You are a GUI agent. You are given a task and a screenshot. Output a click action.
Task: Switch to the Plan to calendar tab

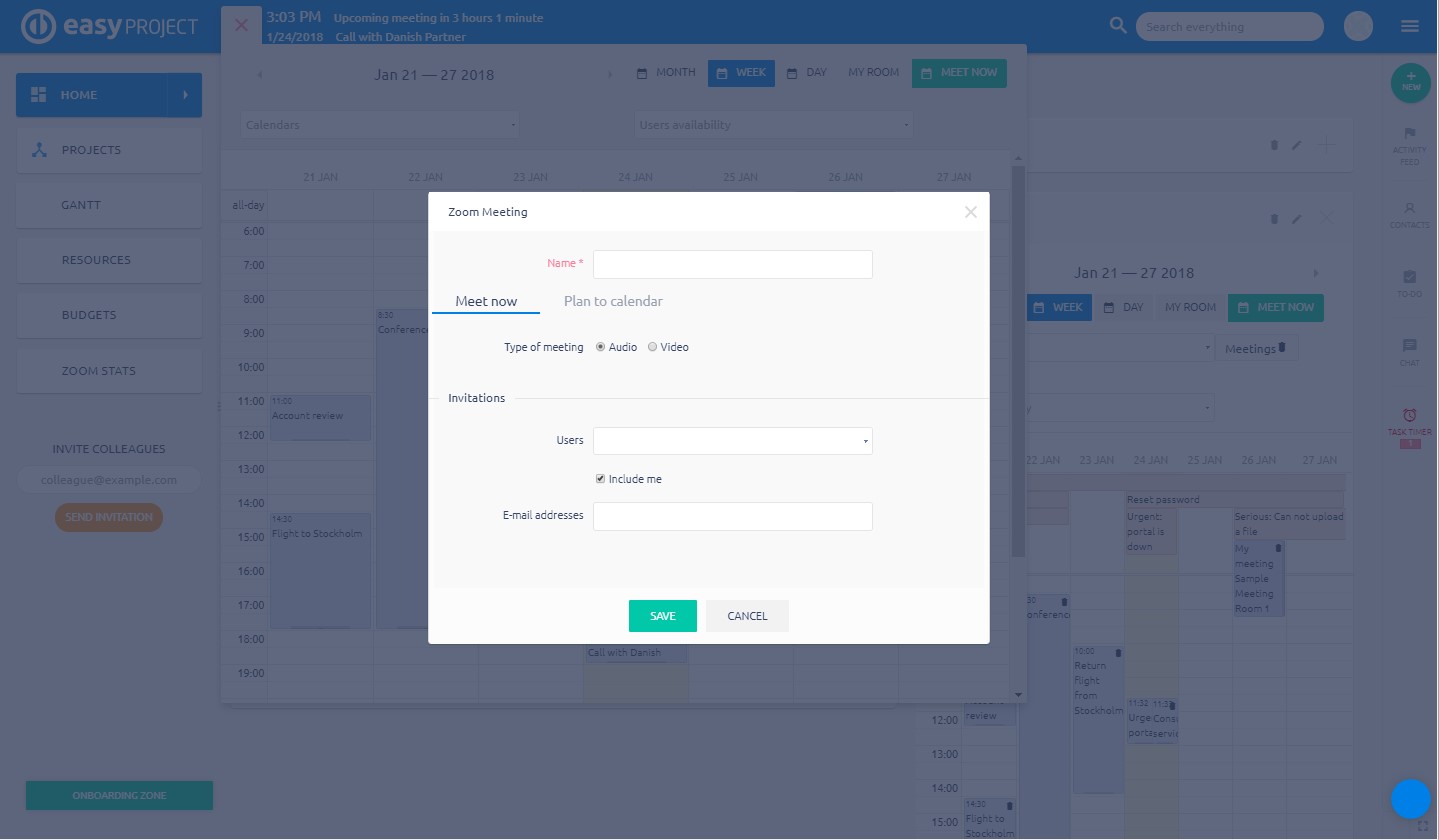pyautogui.click(x=613, y=301)
